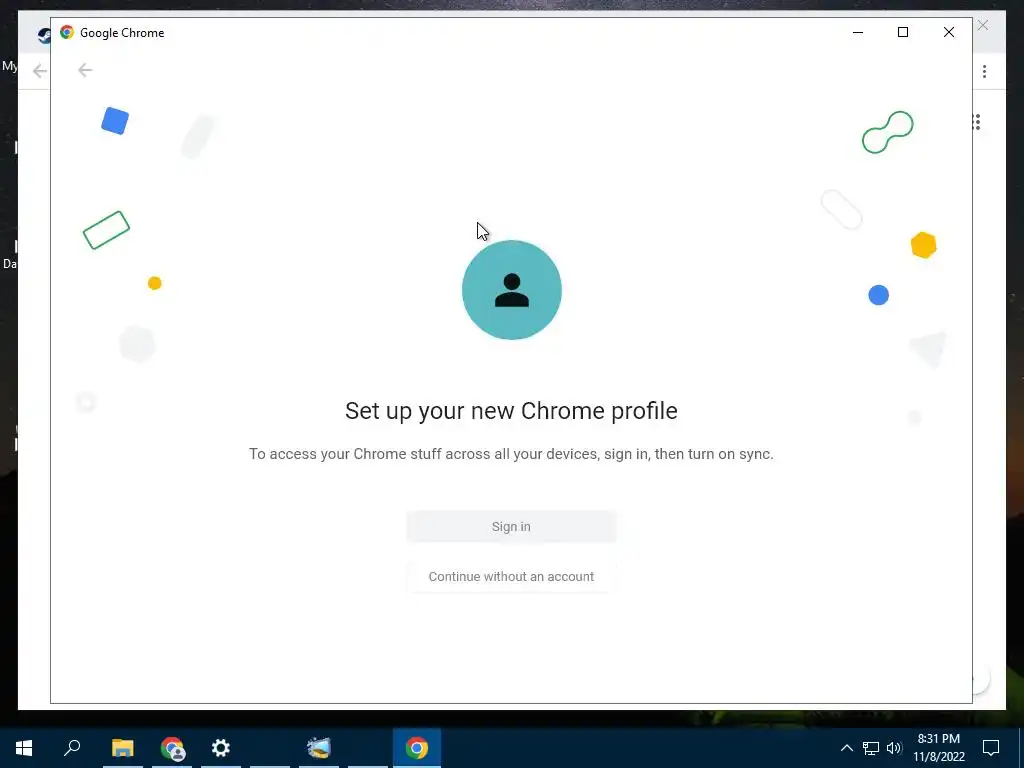The image size is (1024, 768).
Task: Click the Chrome logo in title bar
Action: coord(67,32)
